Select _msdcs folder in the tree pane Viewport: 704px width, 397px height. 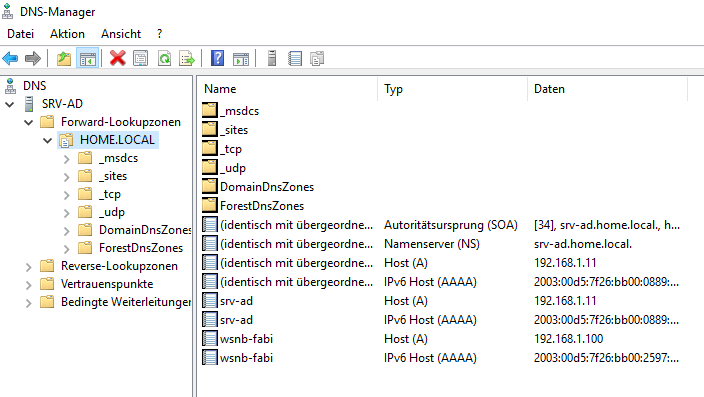click(119, 158)
